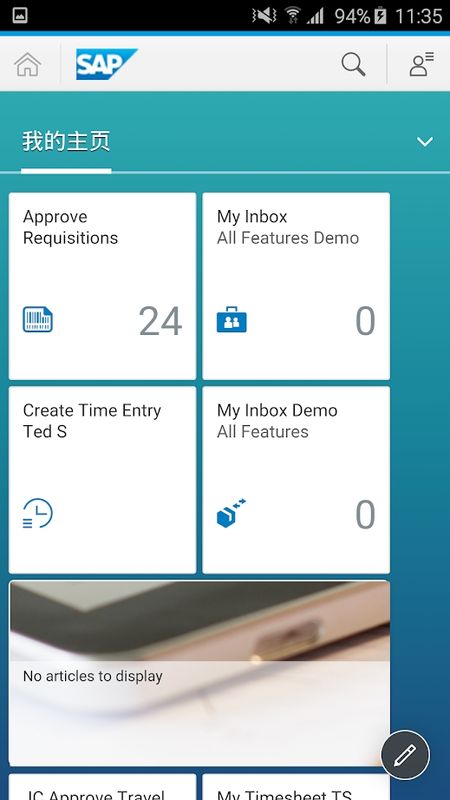Select the 我的主页 tab

click(66, 141)
